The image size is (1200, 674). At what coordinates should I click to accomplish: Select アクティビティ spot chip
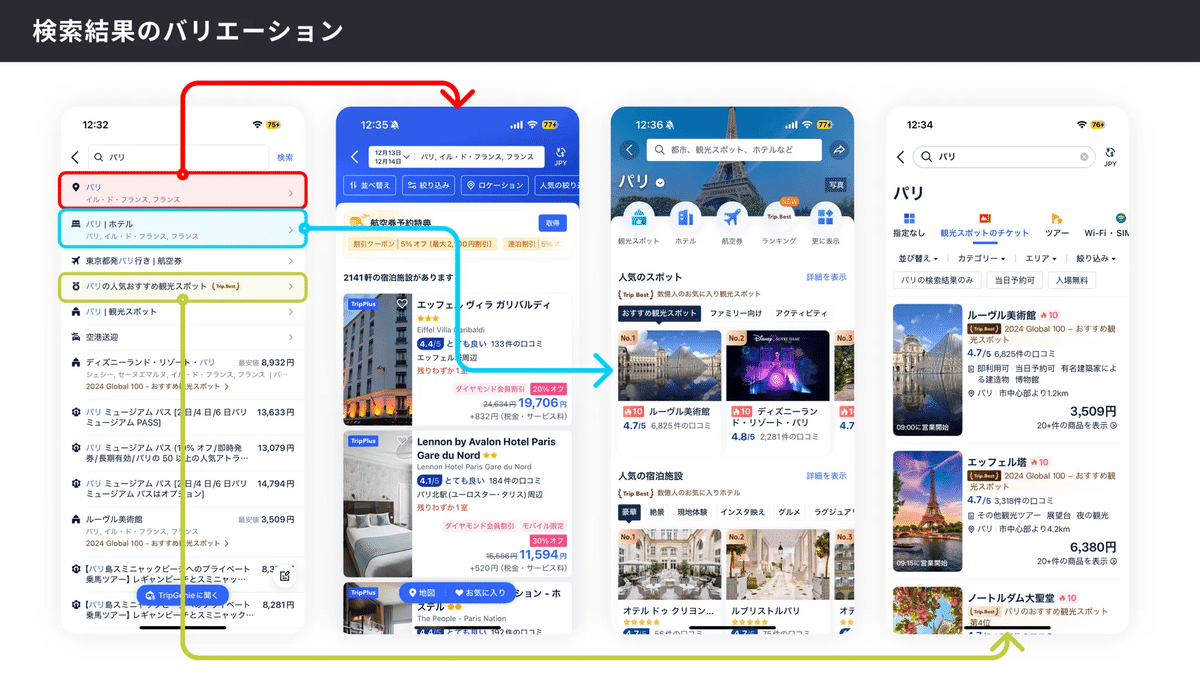tap(801, 313)
